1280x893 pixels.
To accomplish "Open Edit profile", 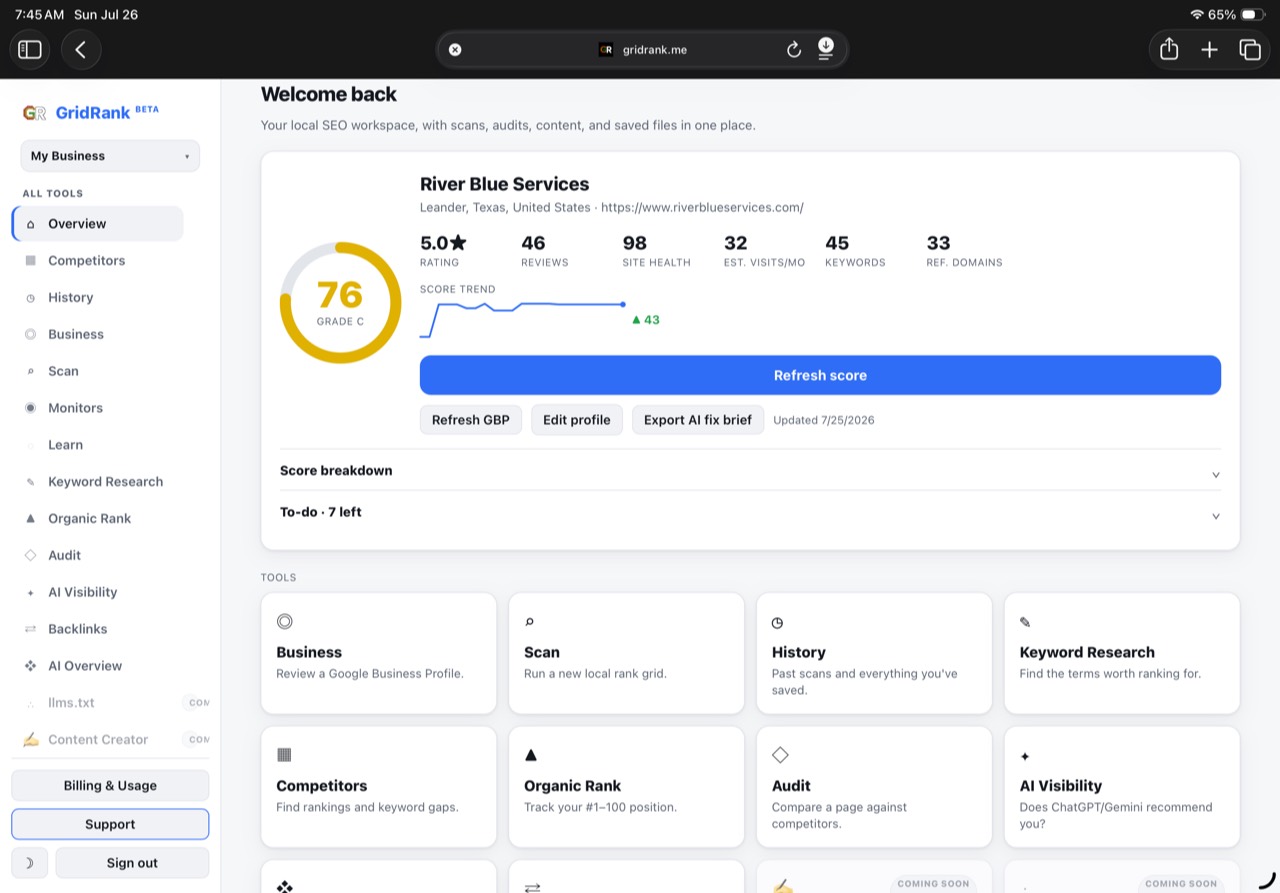I will pyautogui.click(x=577, y=420).
